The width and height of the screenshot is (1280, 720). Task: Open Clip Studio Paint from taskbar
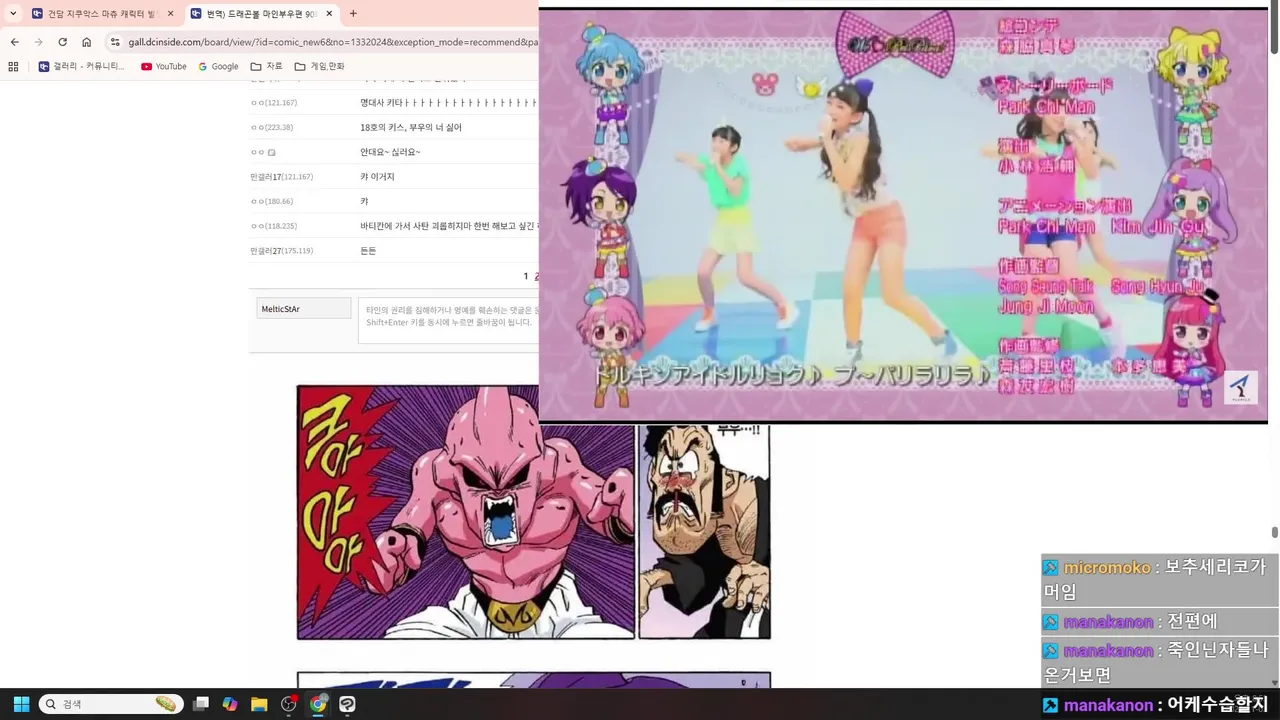[347, 704]
